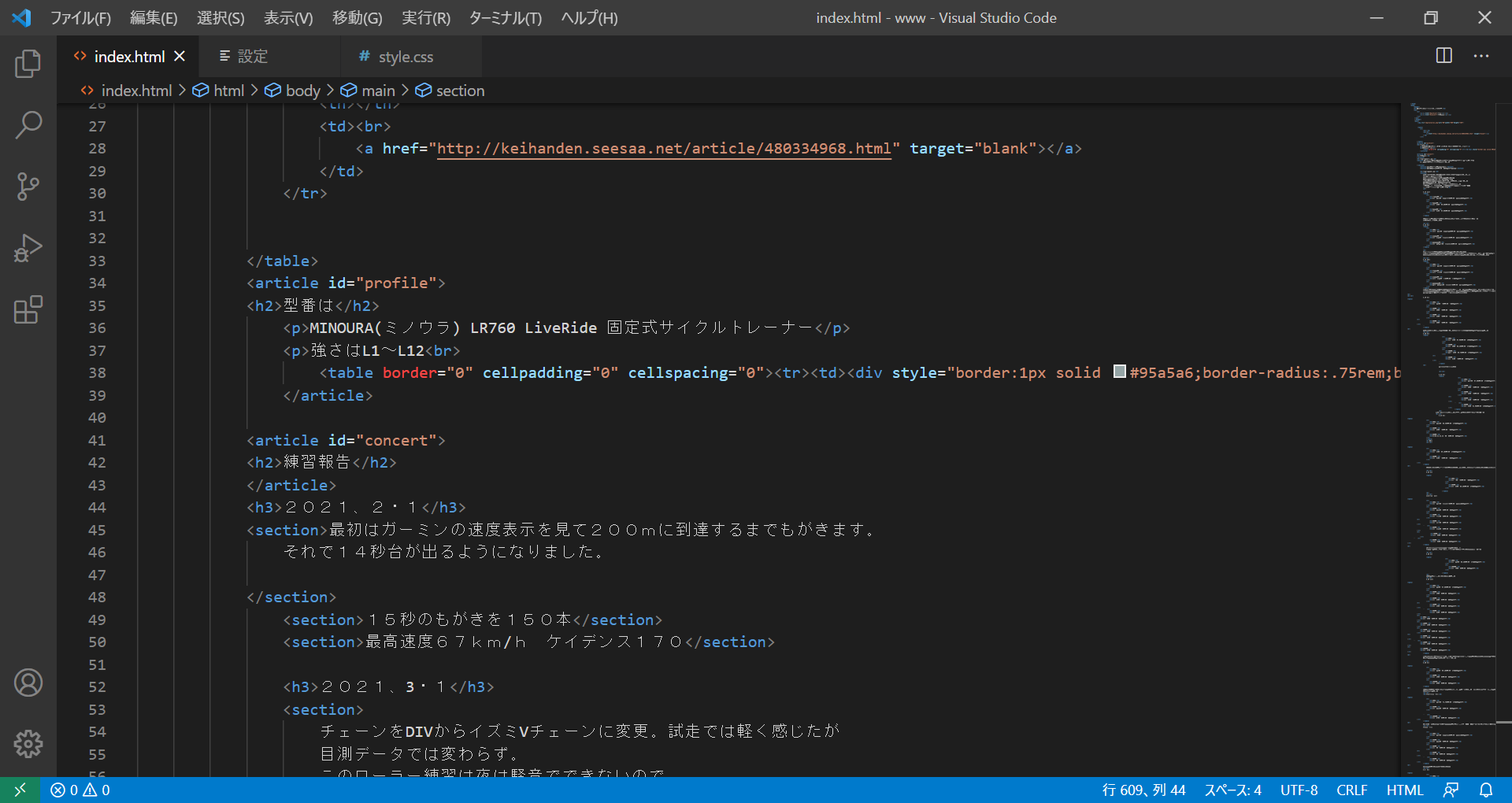This screenshot has height=803, width=1512.
Task: Open the 表示(V) menu
Action: (x=288, y=17)
